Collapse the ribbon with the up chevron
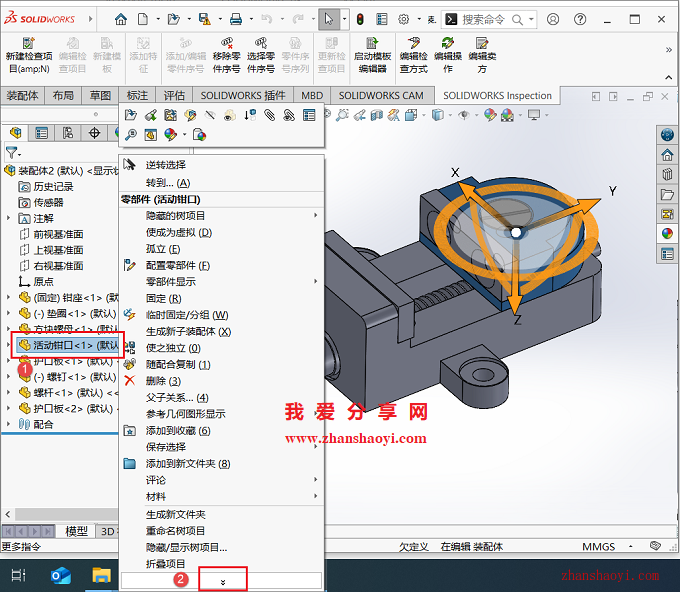680x592 pixels. pos(668,78)
